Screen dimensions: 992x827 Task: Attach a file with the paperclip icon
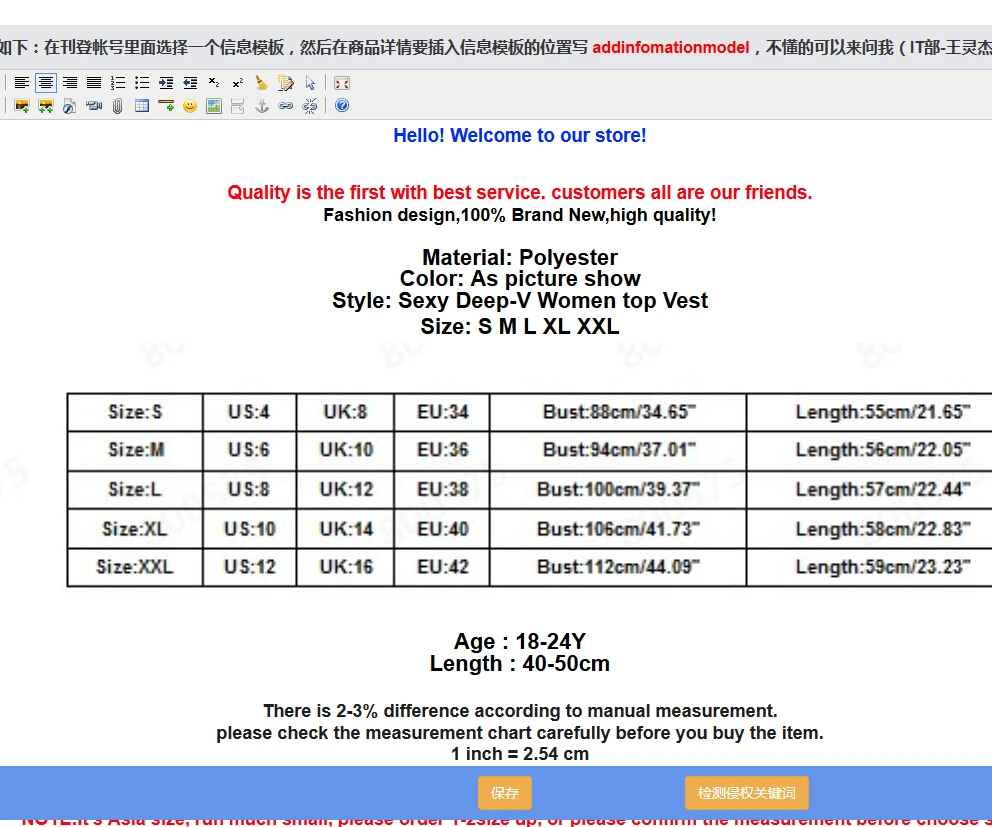point(118,106)
